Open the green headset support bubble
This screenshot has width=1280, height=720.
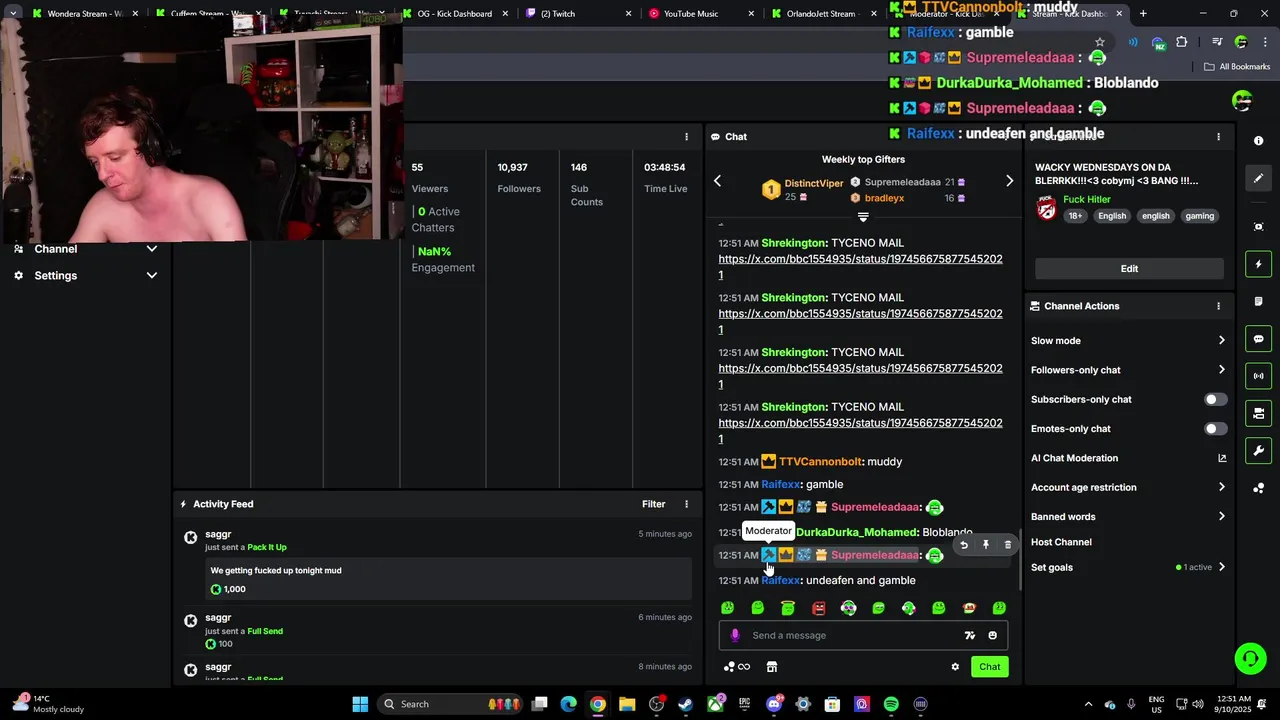click(x=1250, y=658)
